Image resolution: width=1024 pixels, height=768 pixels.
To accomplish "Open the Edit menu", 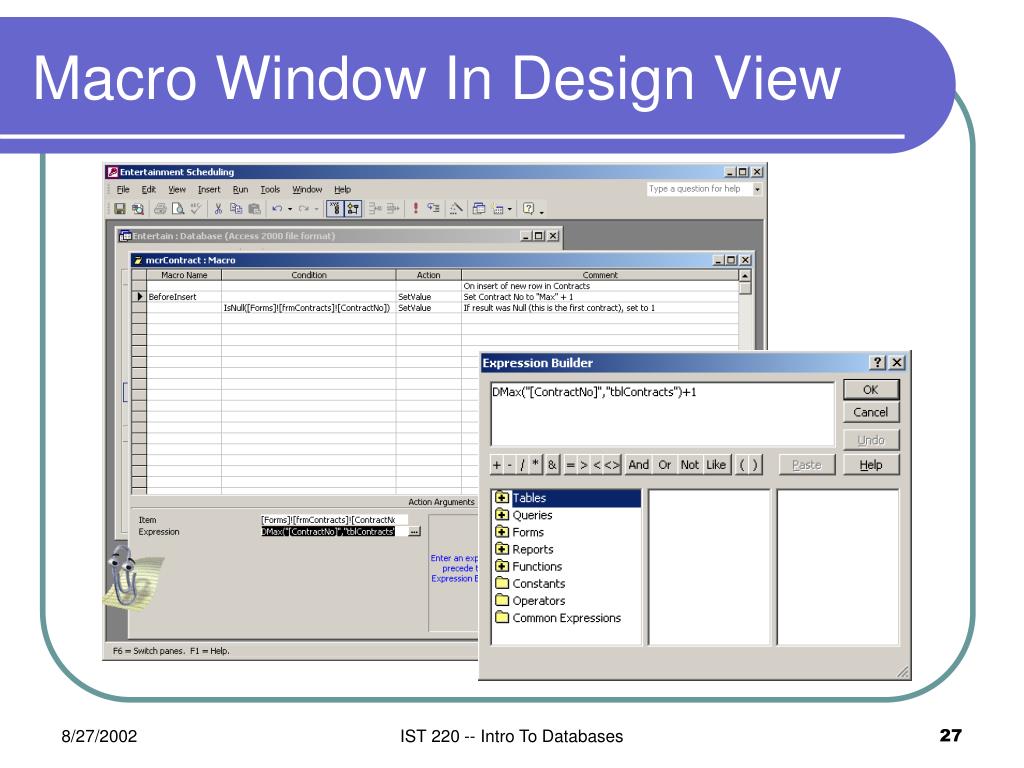I will 149,189.
